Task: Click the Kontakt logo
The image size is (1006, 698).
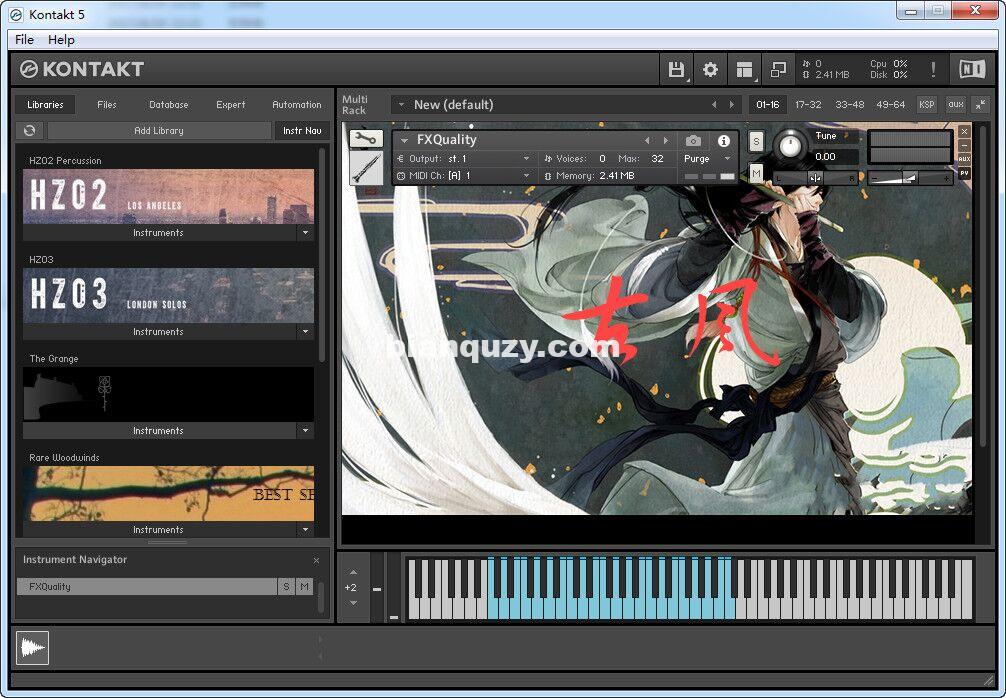Action: (x=81, y=69)
